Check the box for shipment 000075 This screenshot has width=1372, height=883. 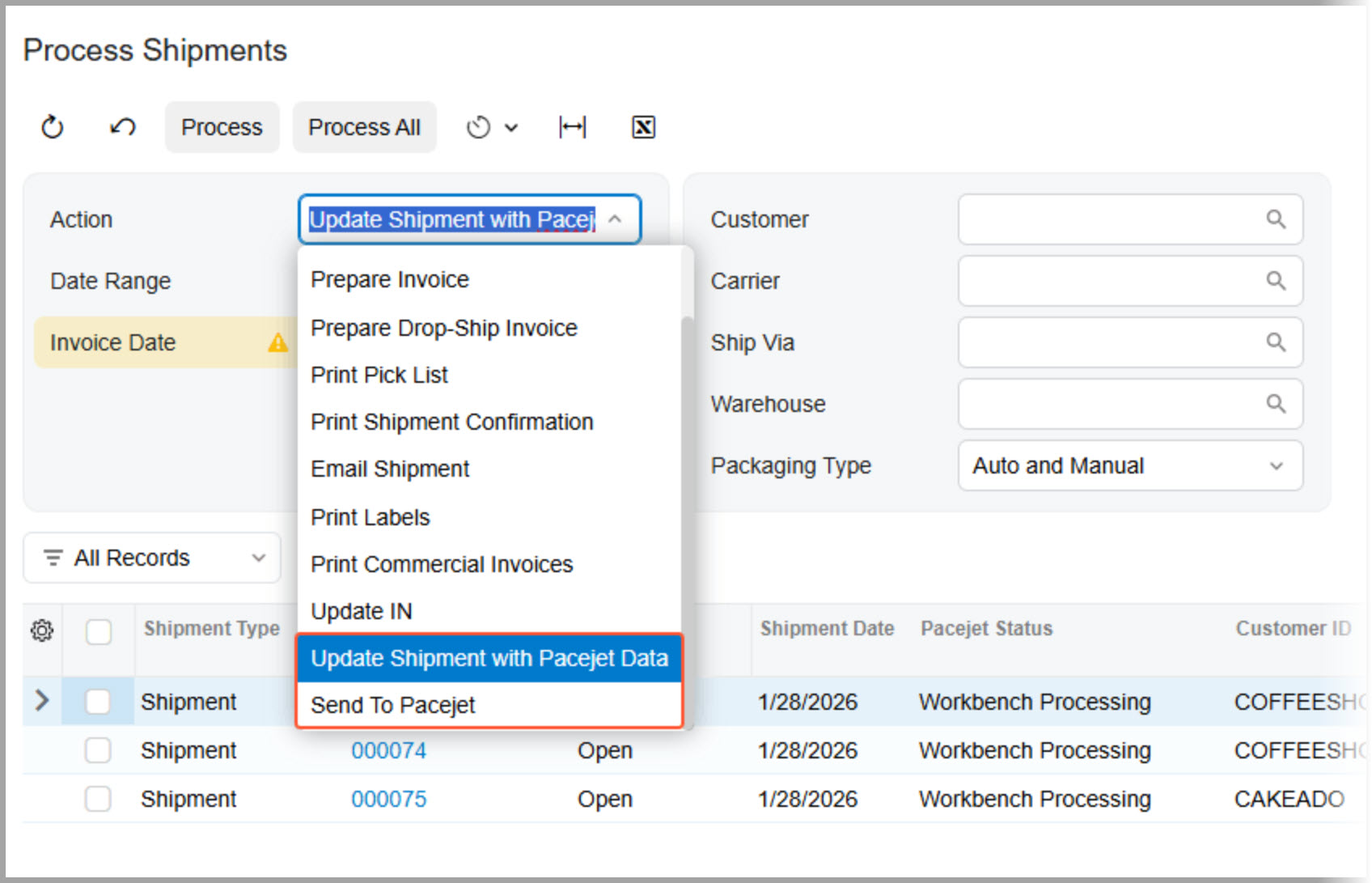pyautogui.click(x=98, y=799)
